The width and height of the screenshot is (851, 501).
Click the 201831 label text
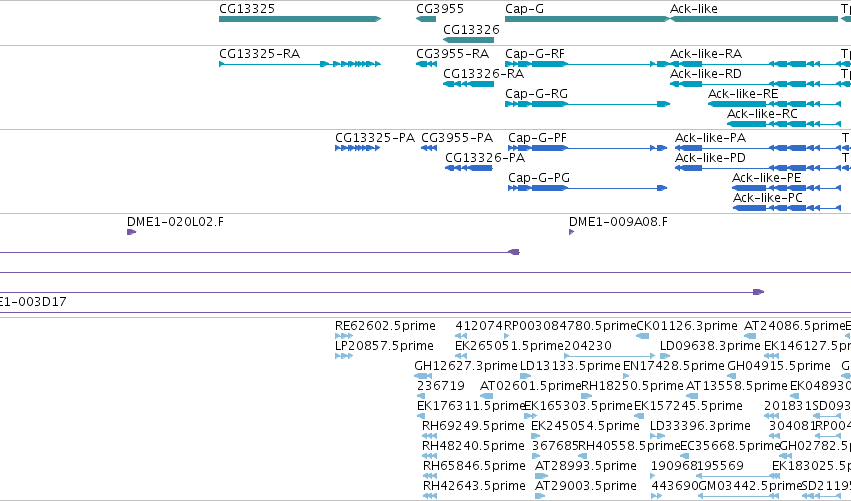pyautogui.click(x=788, y=406)
